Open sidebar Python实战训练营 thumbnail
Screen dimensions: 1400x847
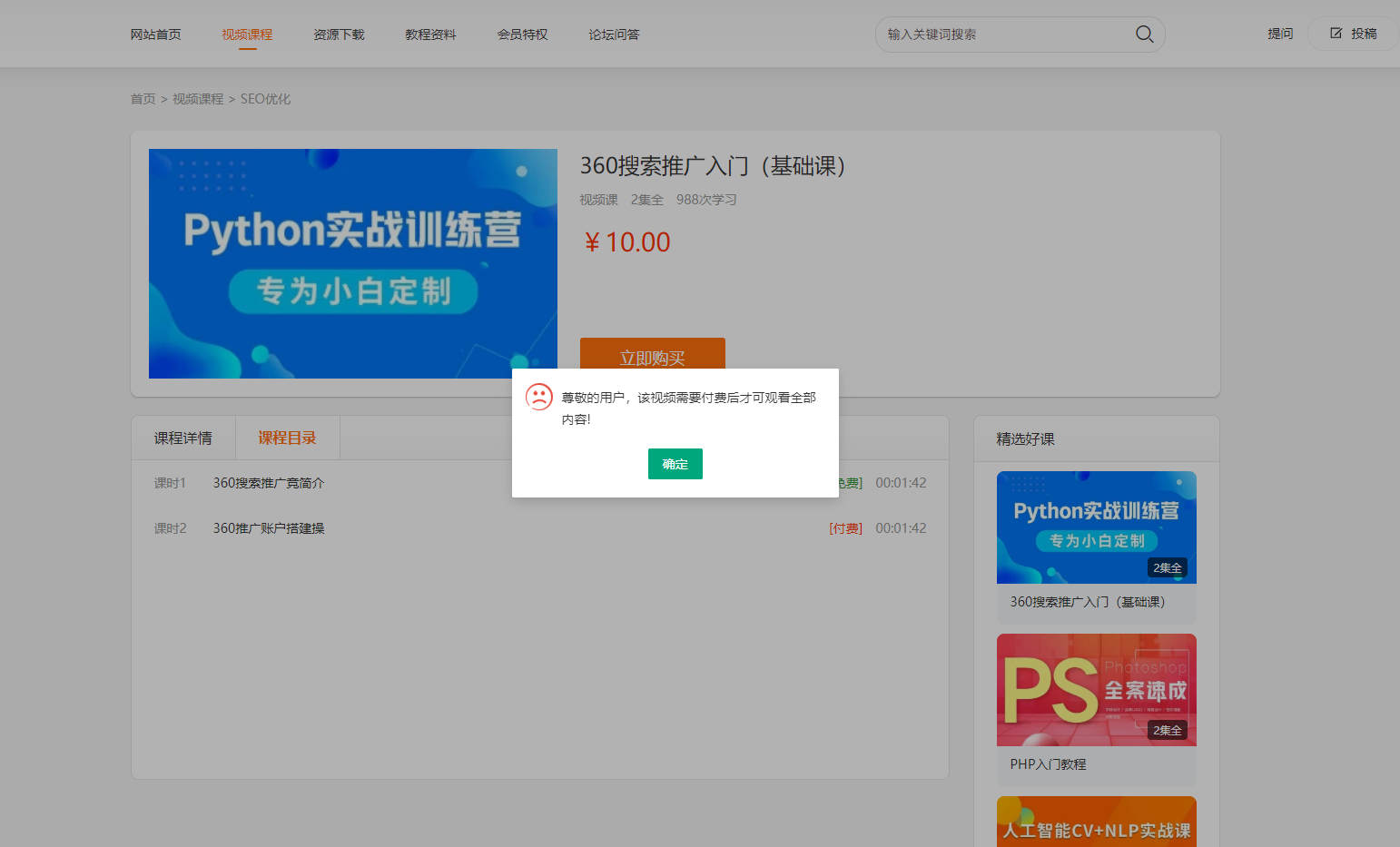point(1096,527)
